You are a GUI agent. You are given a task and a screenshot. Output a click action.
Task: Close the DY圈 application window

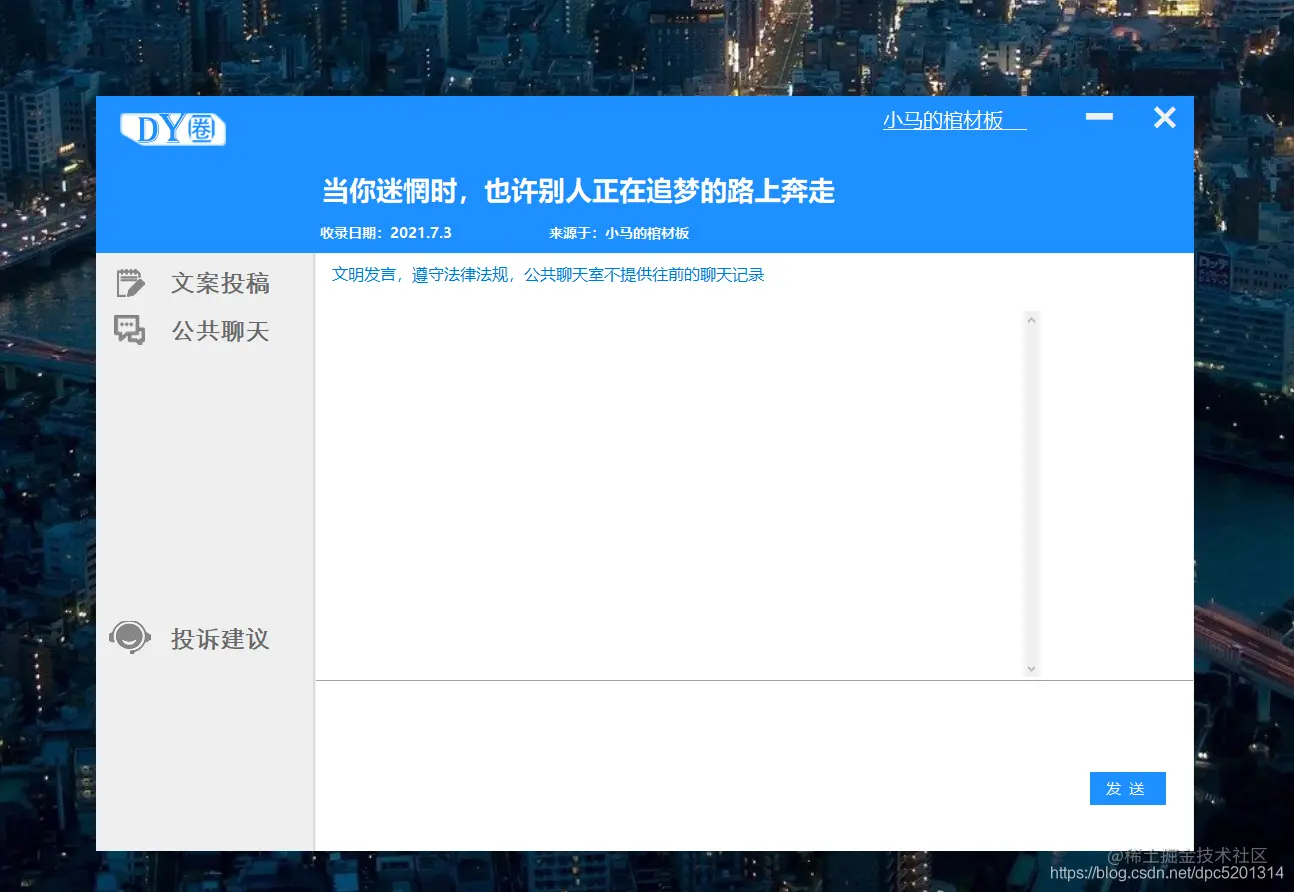1164,117
